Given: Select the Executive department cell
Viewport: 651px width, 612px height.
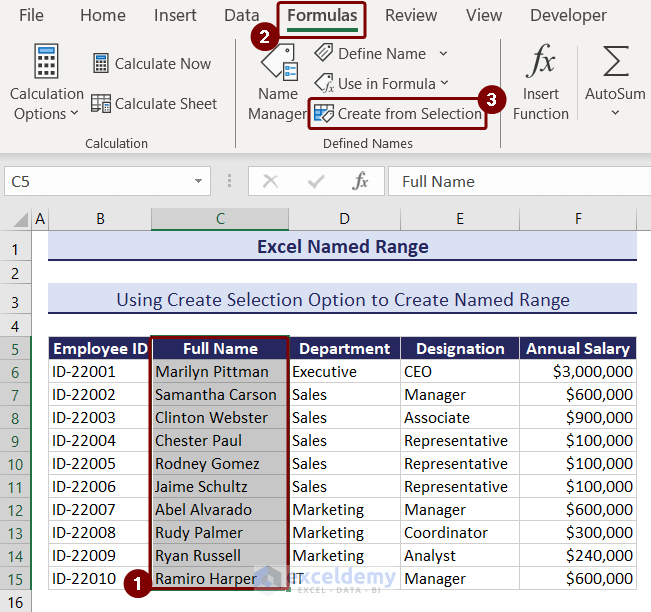Looking at the screenshot, I should click(345, 371).
